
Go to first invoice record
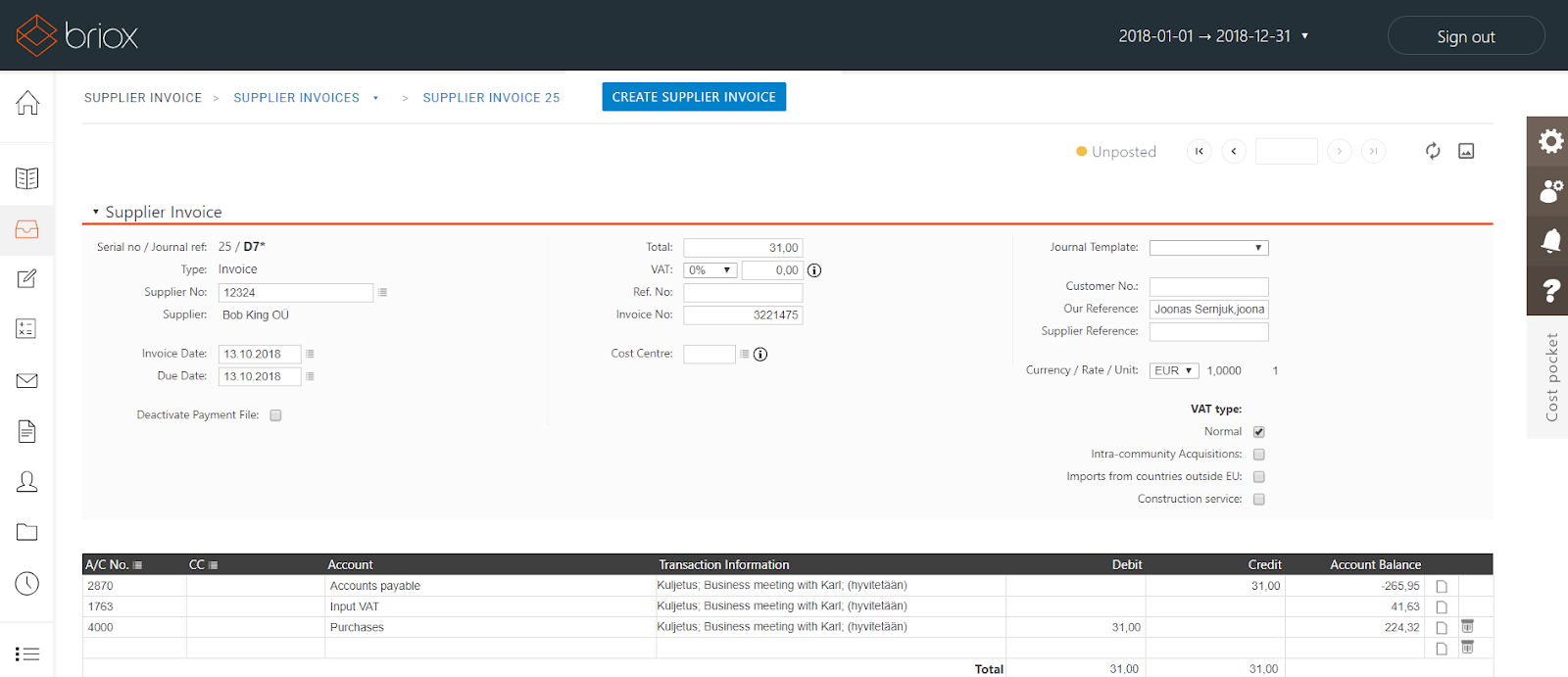coord(1199,151)
